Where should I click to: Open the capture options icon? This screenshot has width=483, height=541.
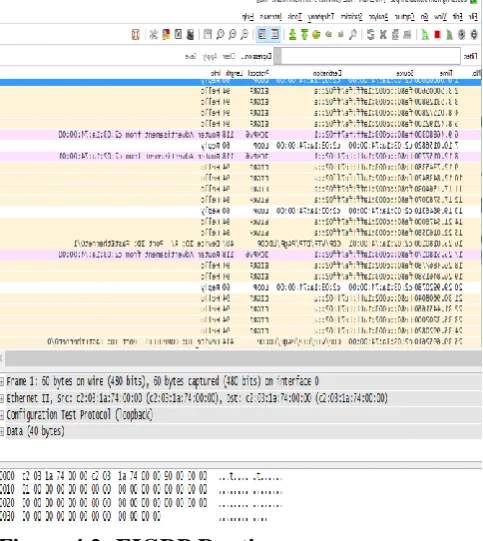(462, 35)
